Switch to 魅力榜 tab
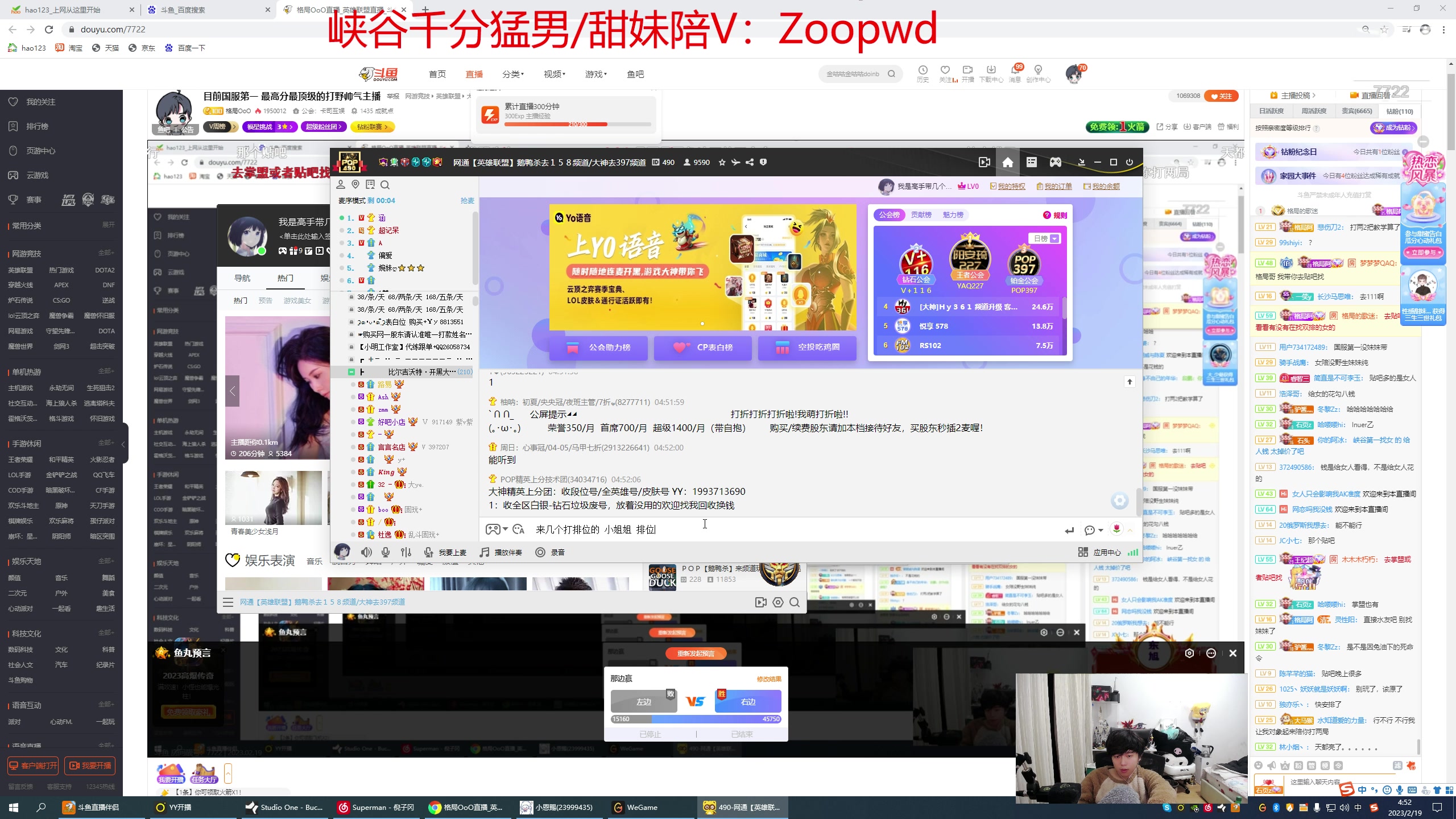This screenshot has width=1456, height=819. pyautogui.click(x=953, y=215)
